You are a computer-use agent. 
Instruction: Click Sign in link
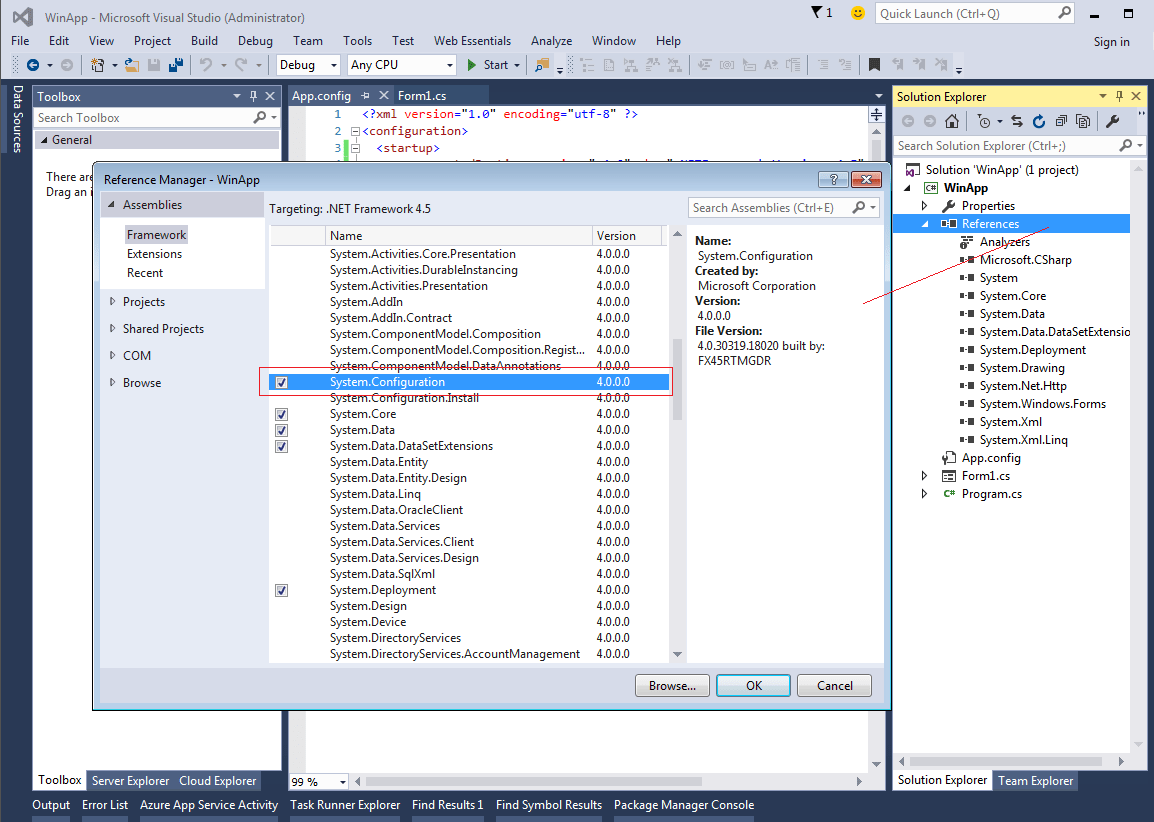(x=1111, y=42)
